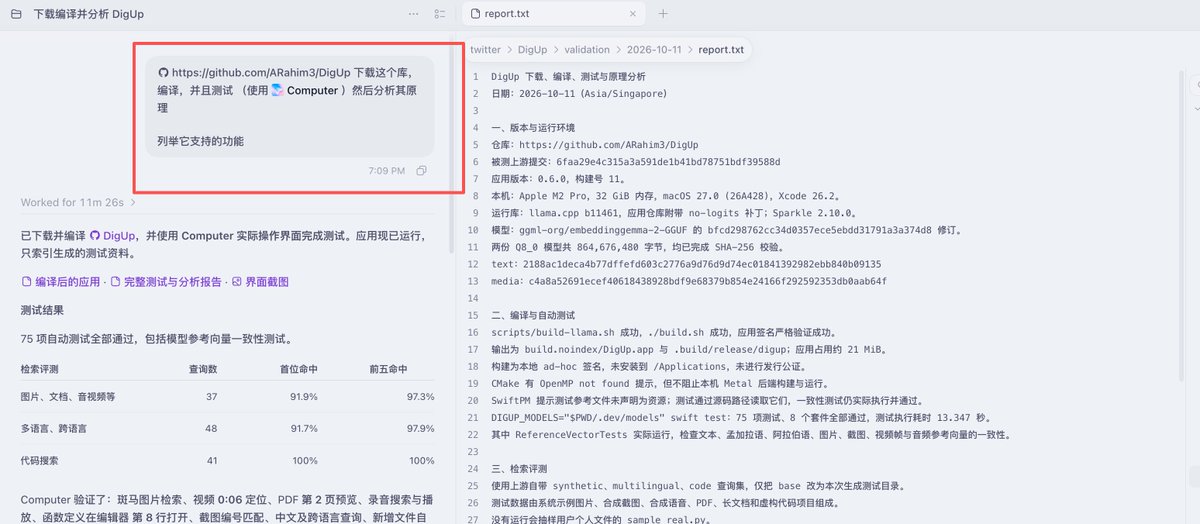Image resolution: width=1200 pixels, height=524 pixels.
Task: Click the file icon beside 编译后的应用
Action: click(x=26, y=282)
